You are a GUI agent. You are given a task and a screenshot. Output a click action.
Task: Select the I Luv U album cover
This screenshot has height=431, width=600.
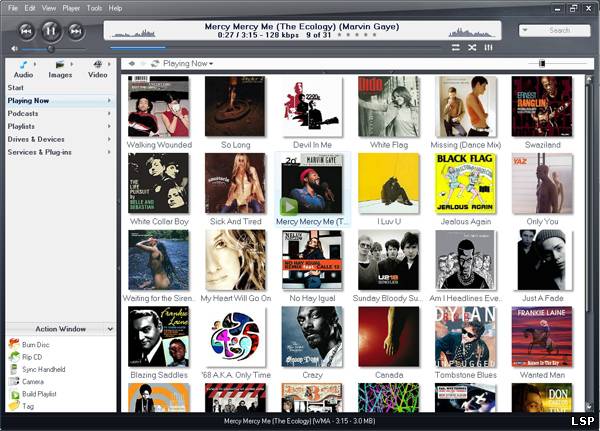click(388, 183)
